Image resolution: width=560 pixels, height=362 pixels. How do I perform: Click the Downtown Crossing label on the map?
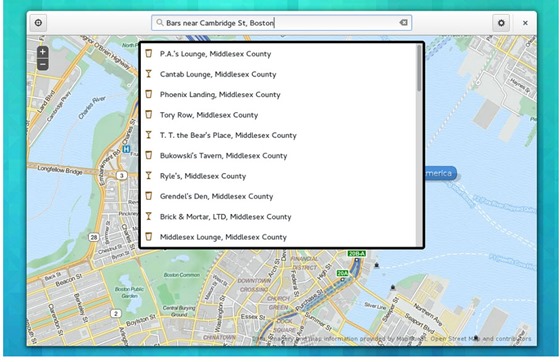254,285
